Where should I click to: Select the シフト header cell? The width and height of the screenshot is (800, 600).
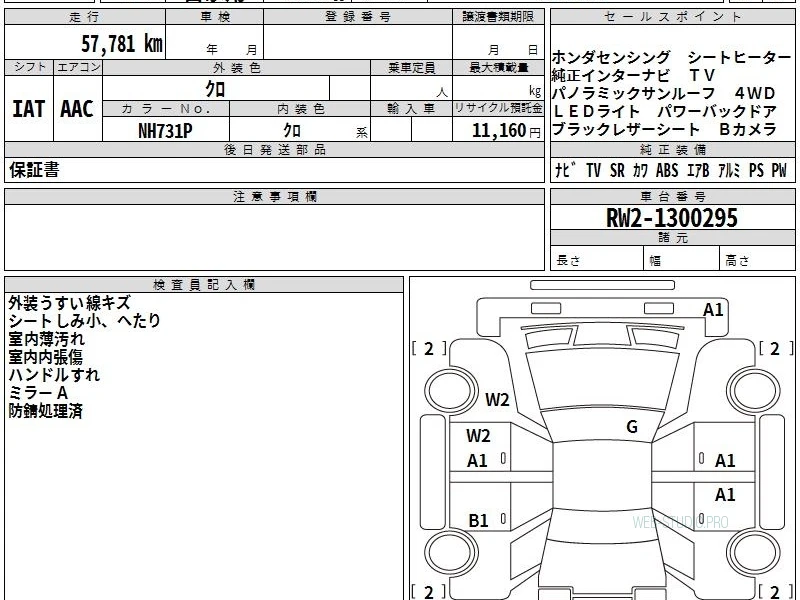pos(29,67)
